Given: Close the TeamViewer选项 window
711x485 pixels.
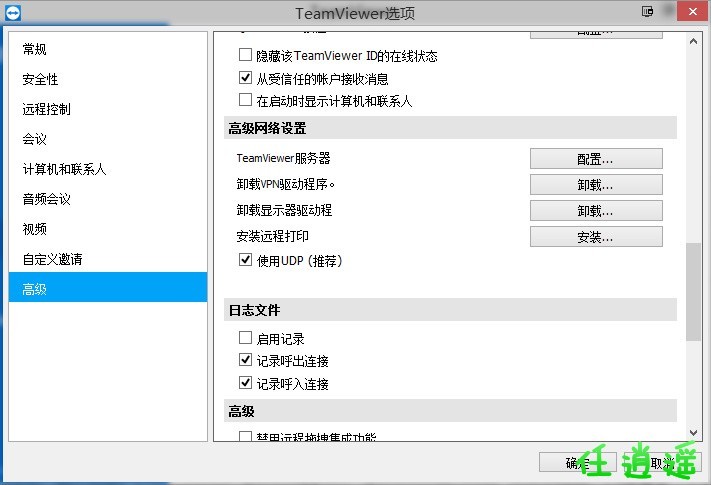Looking at the screenshot, I should [693, 11].
